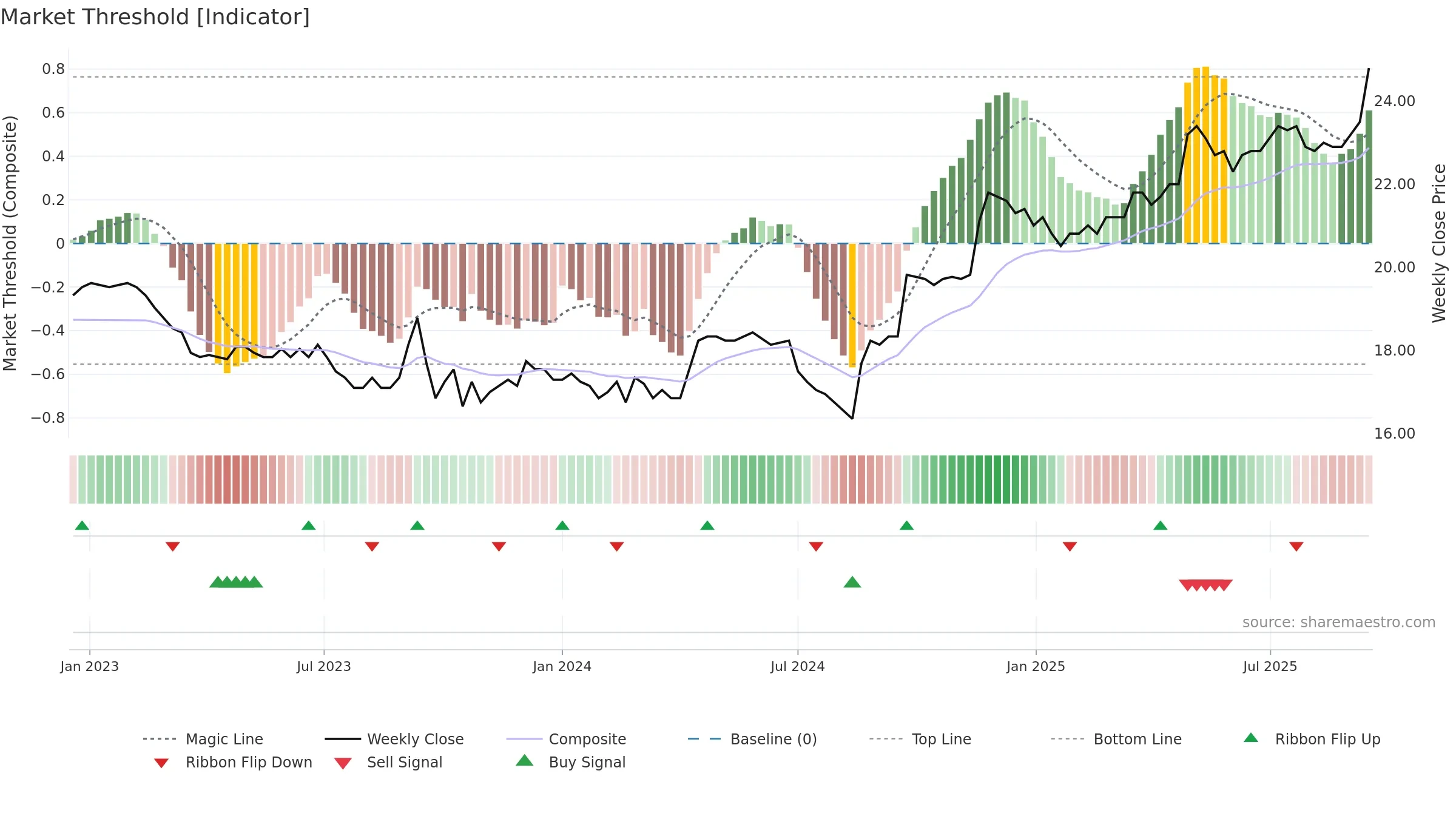The height and width of the screenshot is (819, 1456).
Task: Toggle the Top Line legend entry
Action: pyautogui.click(x=920, y=739)
